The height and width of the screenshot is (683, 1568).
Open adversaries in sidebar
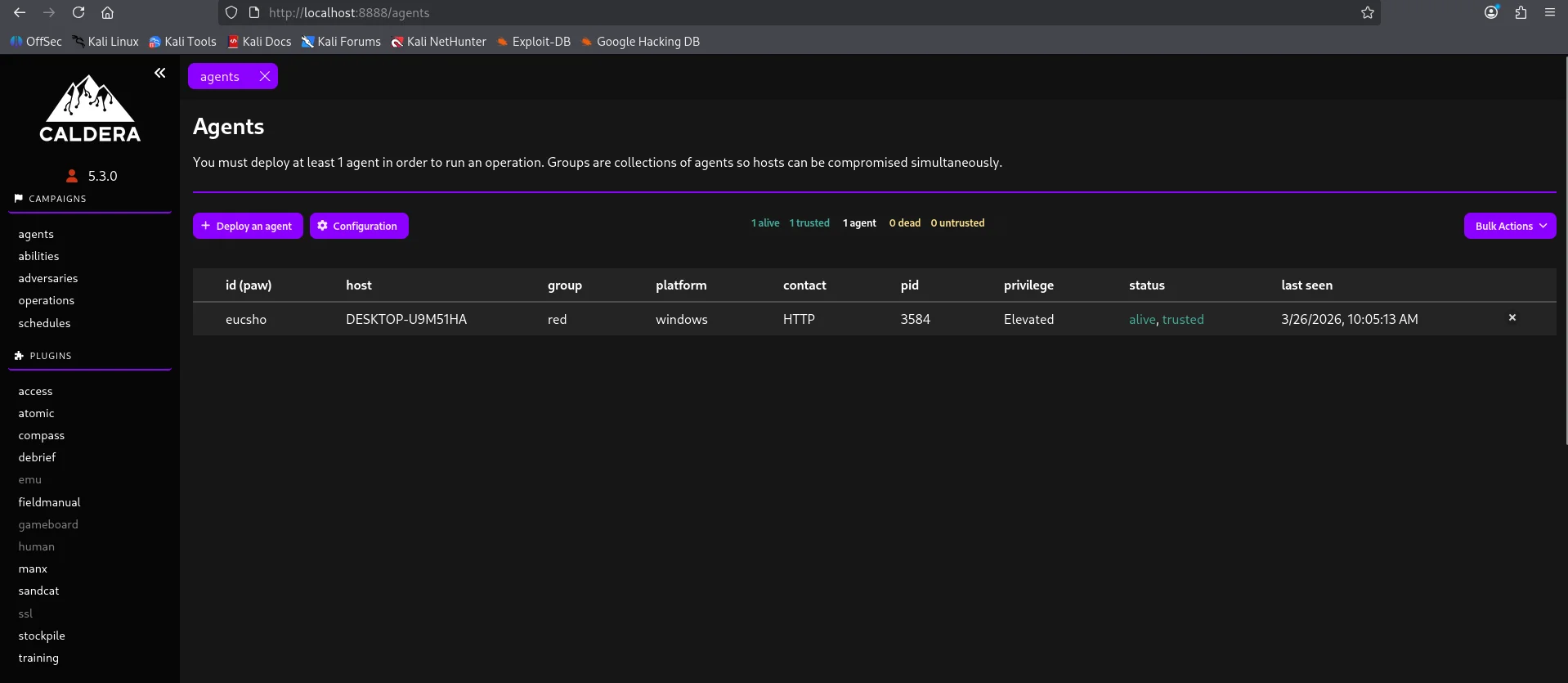(x=48, y=278)
